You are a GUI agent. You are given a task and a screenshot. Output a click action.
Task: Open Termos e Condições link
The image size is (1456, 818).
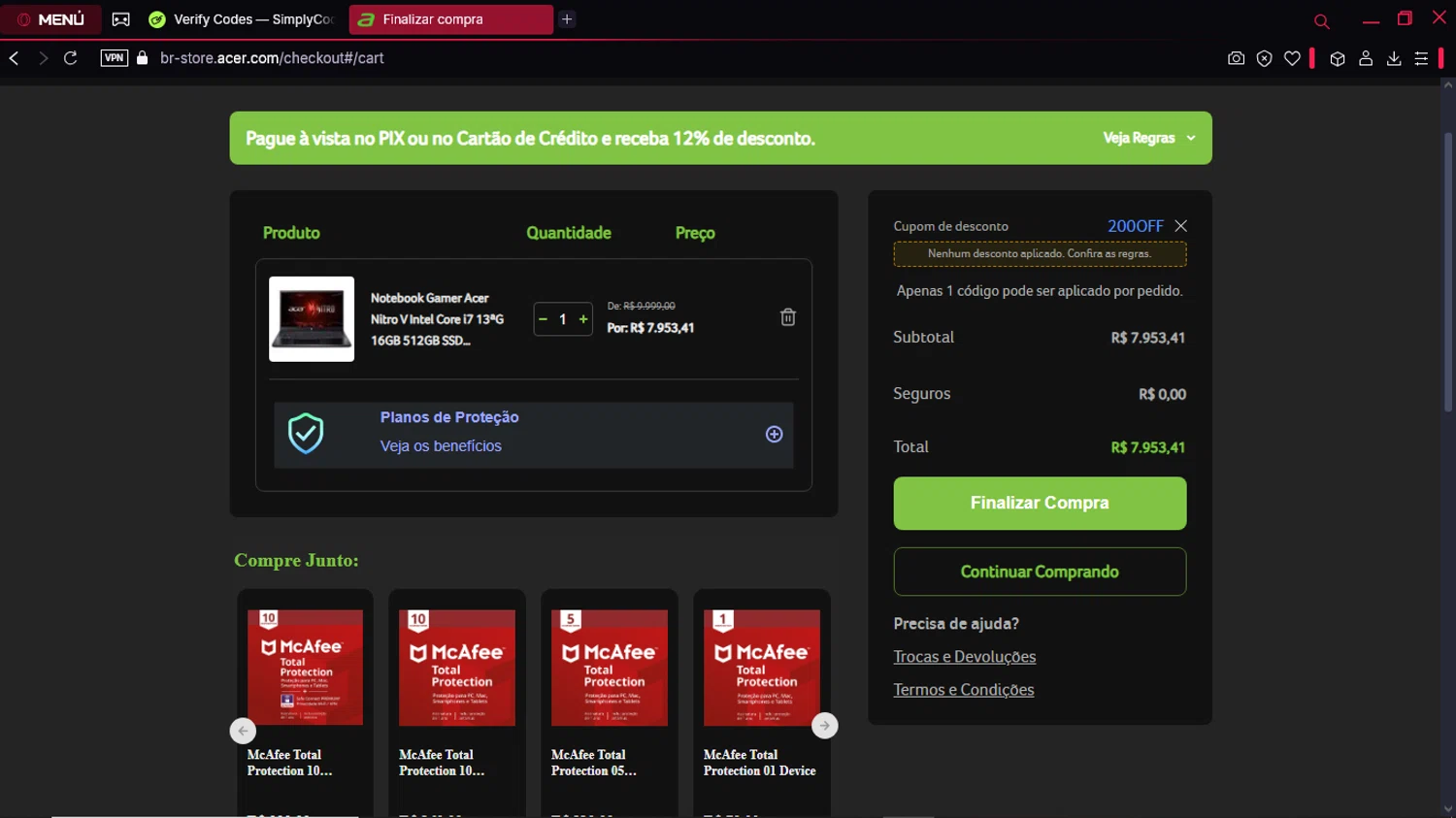point(964,690)
